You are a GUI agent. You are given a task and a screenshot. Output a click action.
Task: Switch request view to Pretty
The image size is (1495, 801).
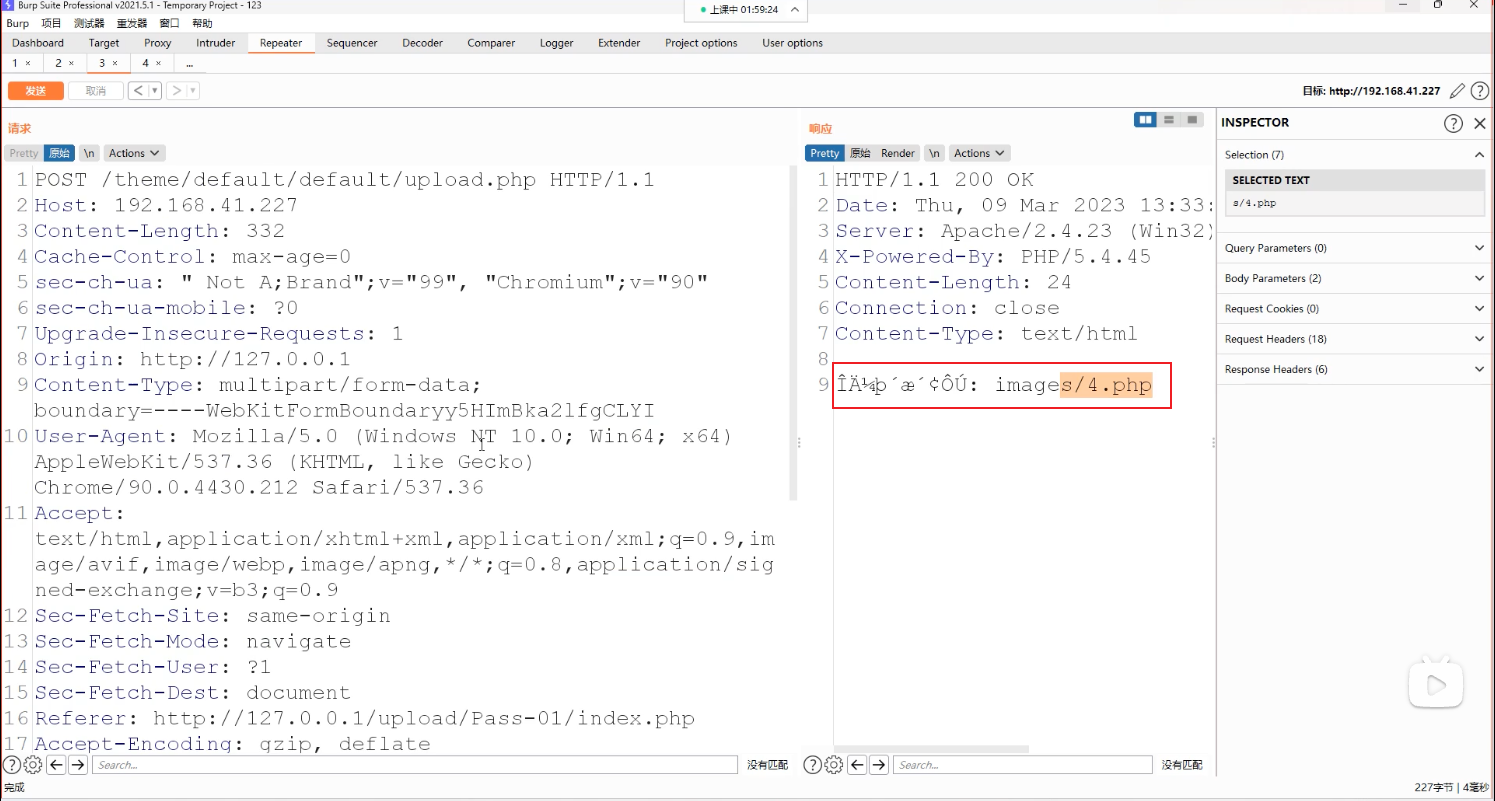[24, 153]
